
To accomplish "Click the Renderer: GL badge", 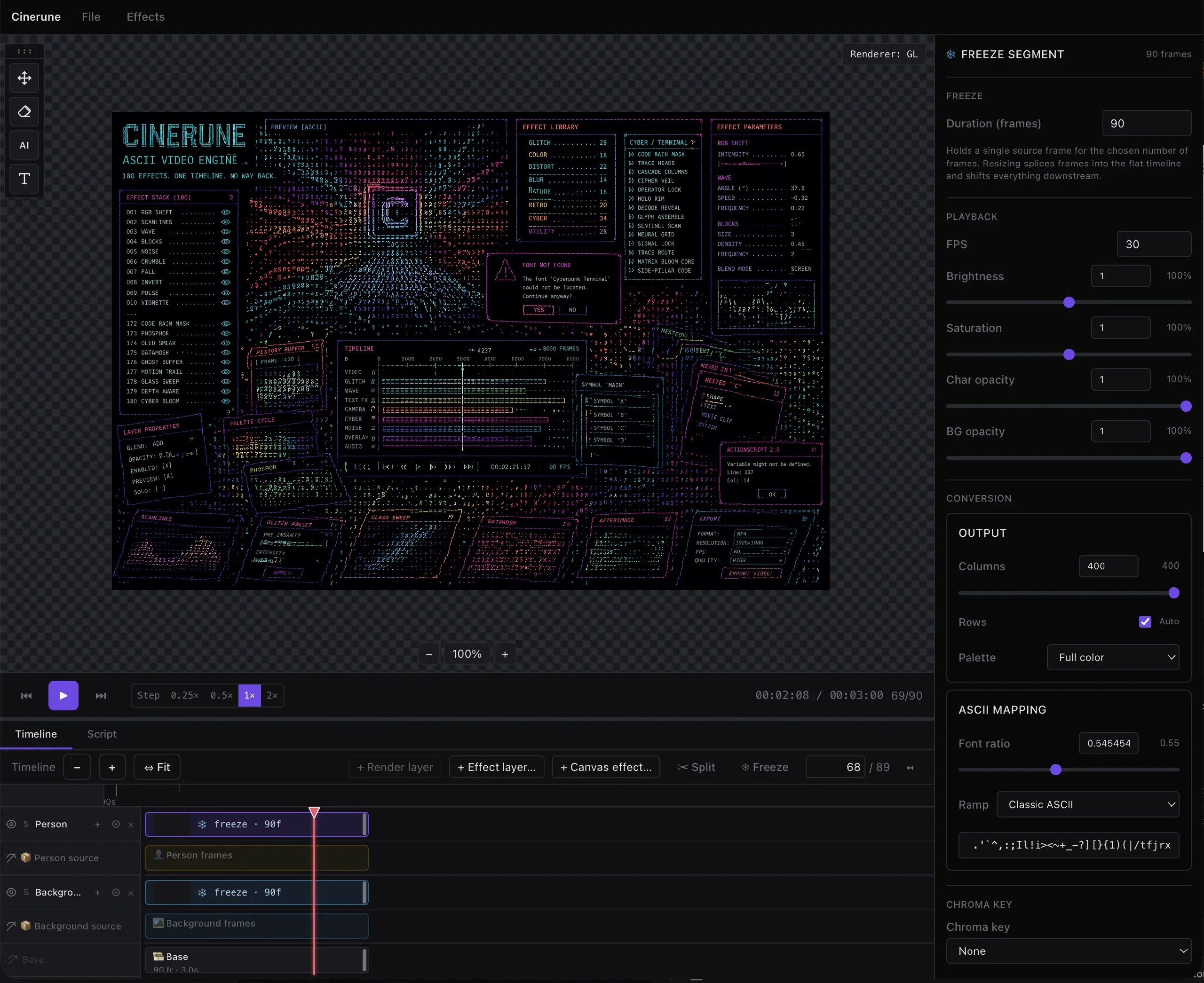I will pos(884,55).
